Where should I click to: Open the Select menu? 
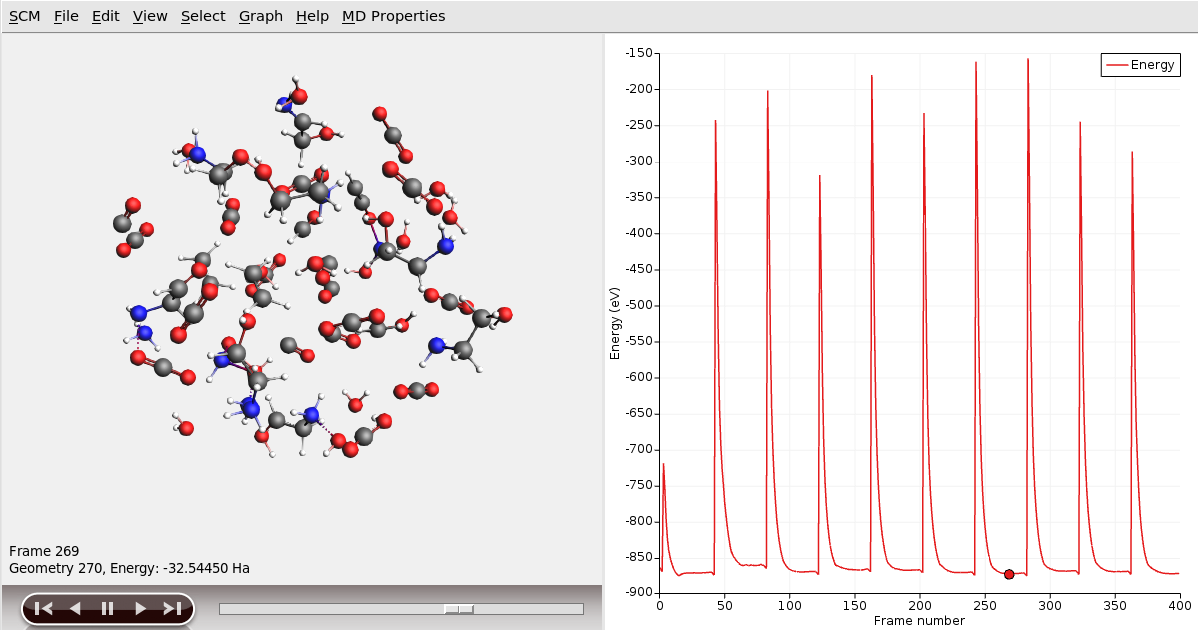pos(203,16)
